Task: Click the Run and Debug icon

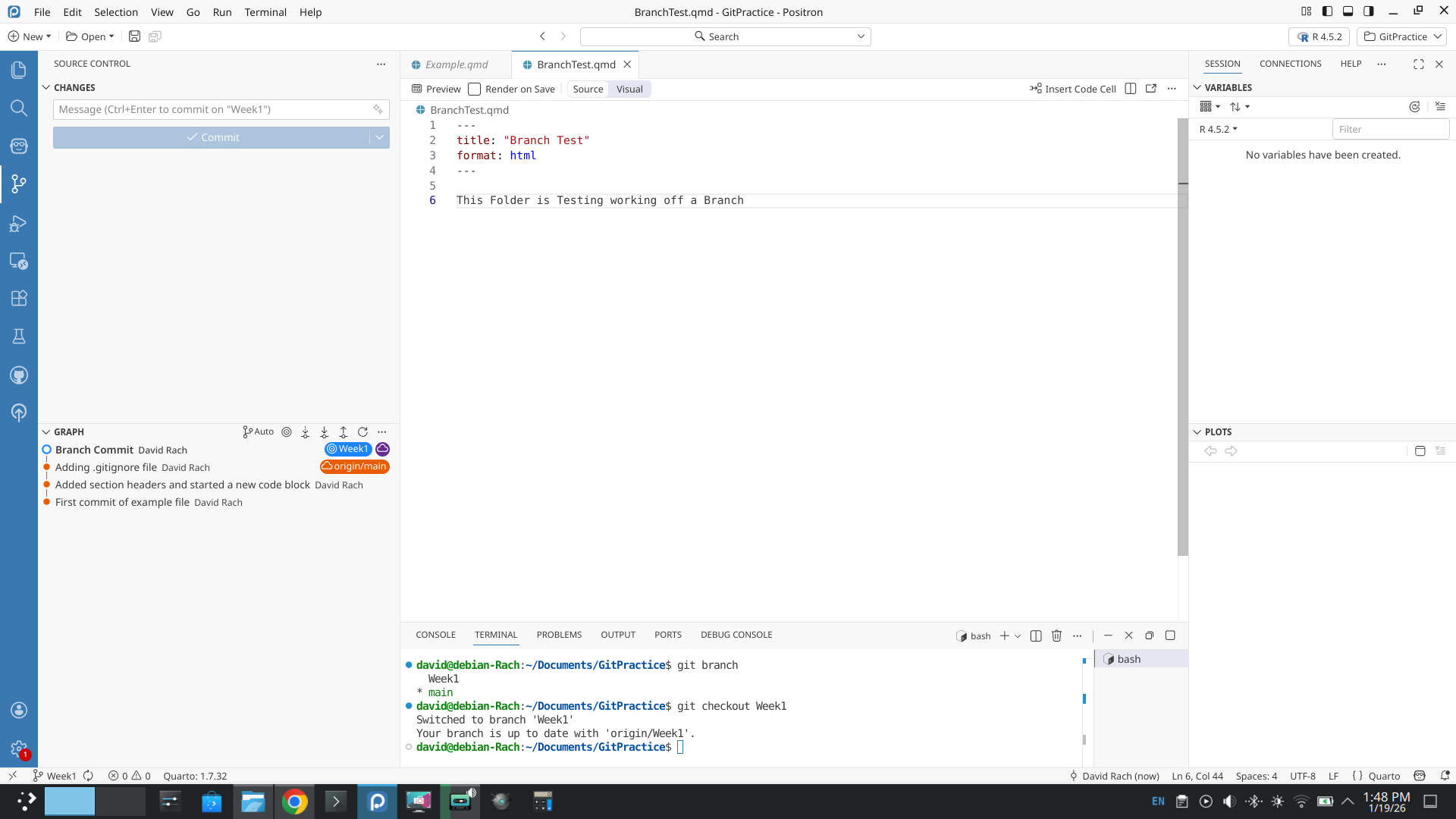Action: 19,224
